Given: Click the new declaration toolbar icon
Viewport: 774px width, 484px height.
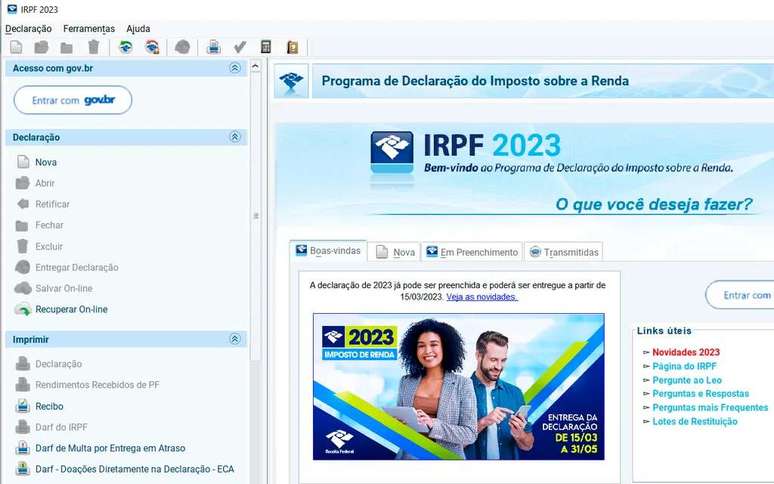Looking at the screenshot, I should tap(16, 47).
